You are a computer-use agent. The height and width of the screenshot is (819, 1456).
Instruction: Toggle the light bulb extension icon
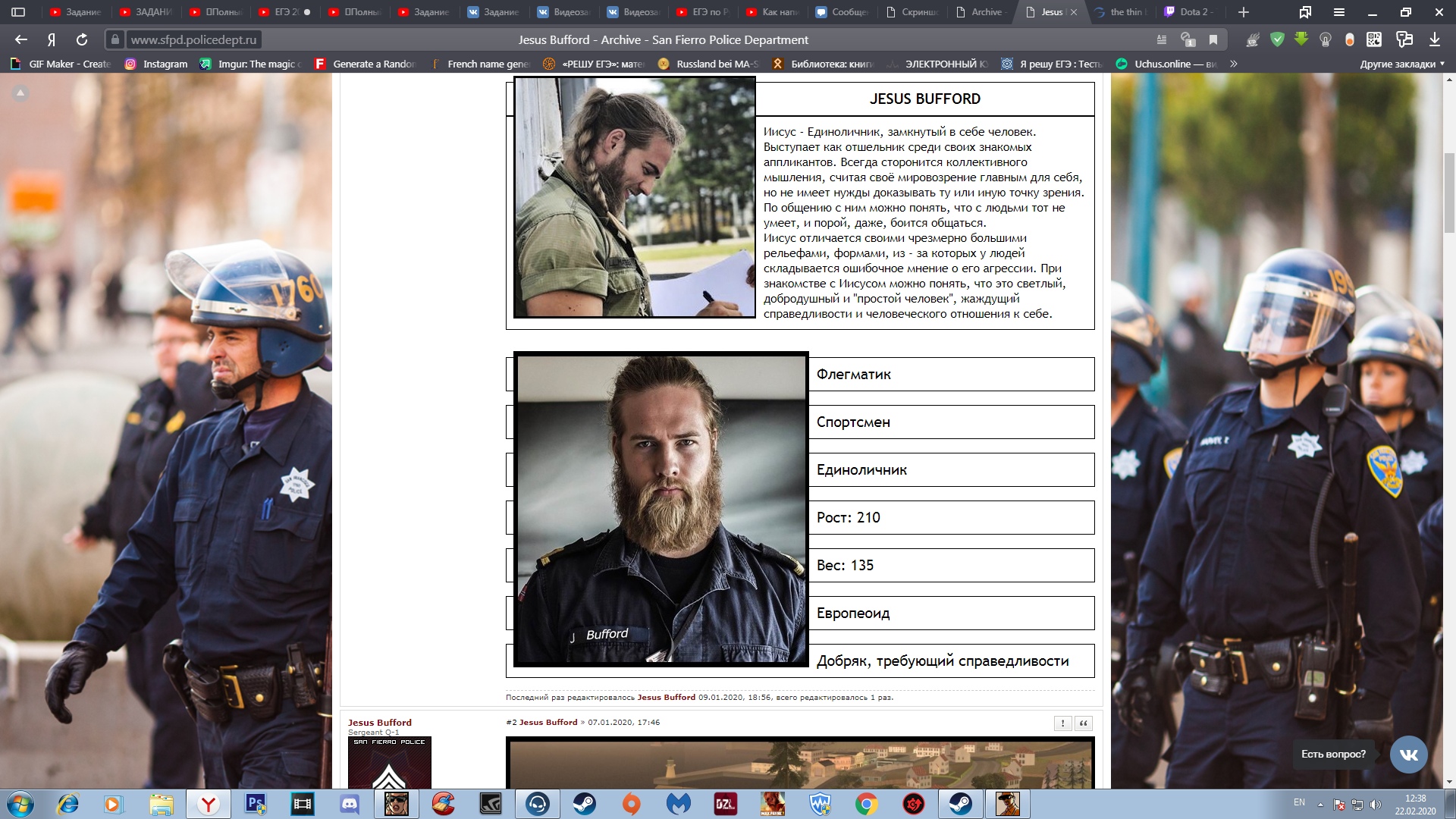[1326, 39]
